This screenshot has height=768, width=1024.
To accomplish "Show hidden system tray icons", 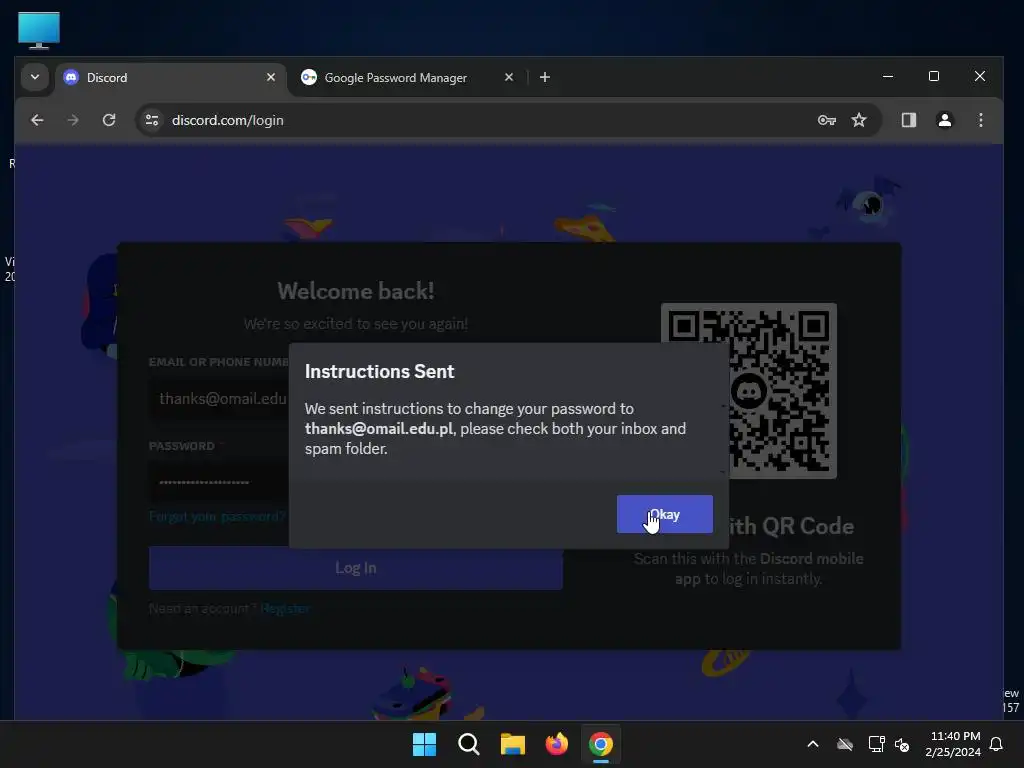I will [813, 744].
